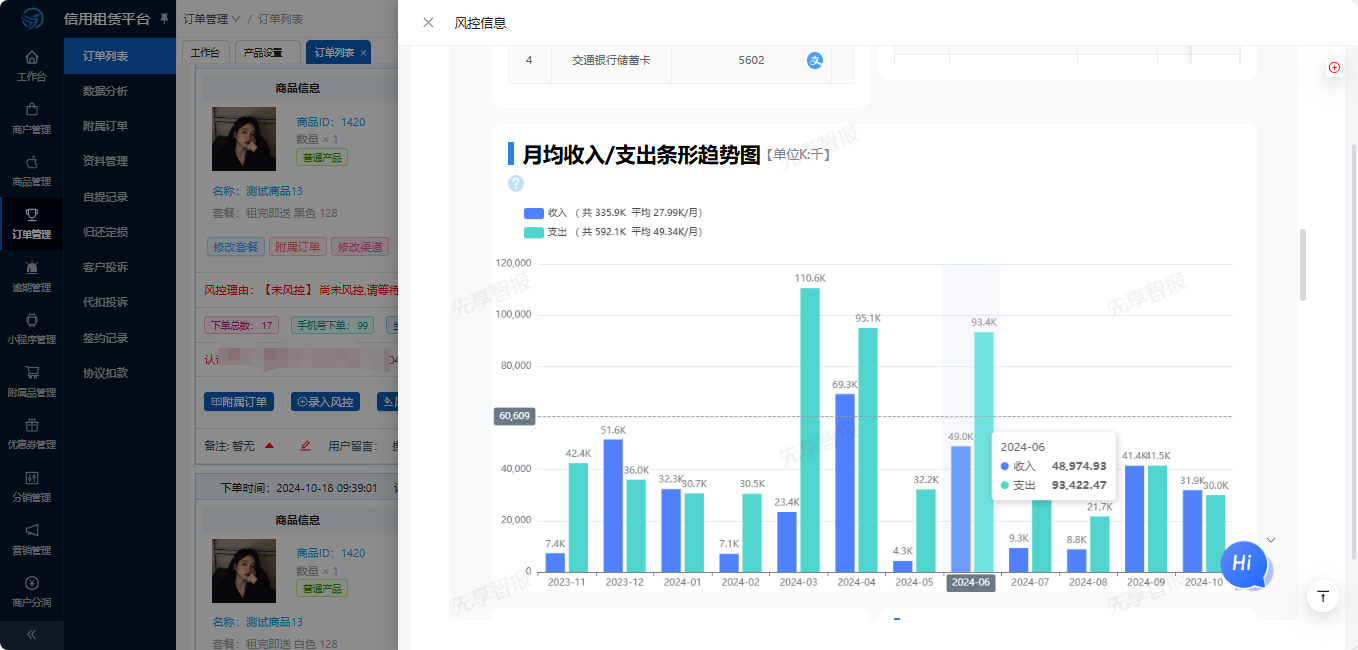The image size is (1358, 650).
Task: Click the 录入风控 button
Action: click(x=326, y=402)
